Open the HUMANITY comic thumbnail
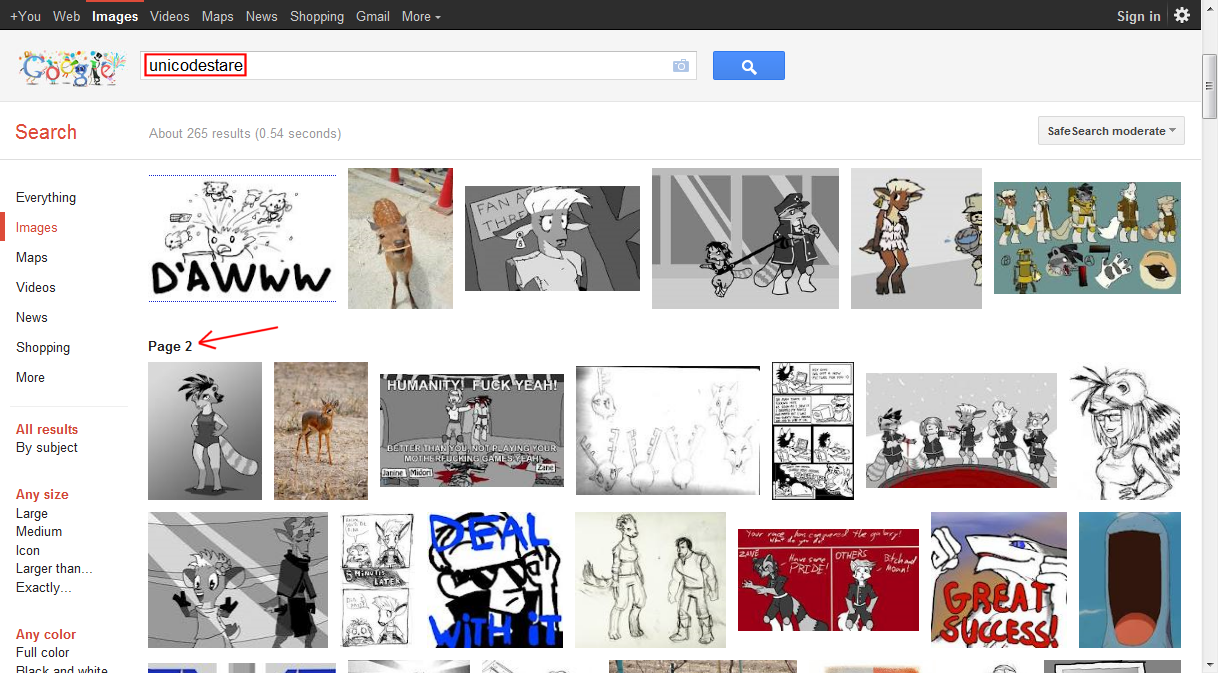 [x=472, y=430]
